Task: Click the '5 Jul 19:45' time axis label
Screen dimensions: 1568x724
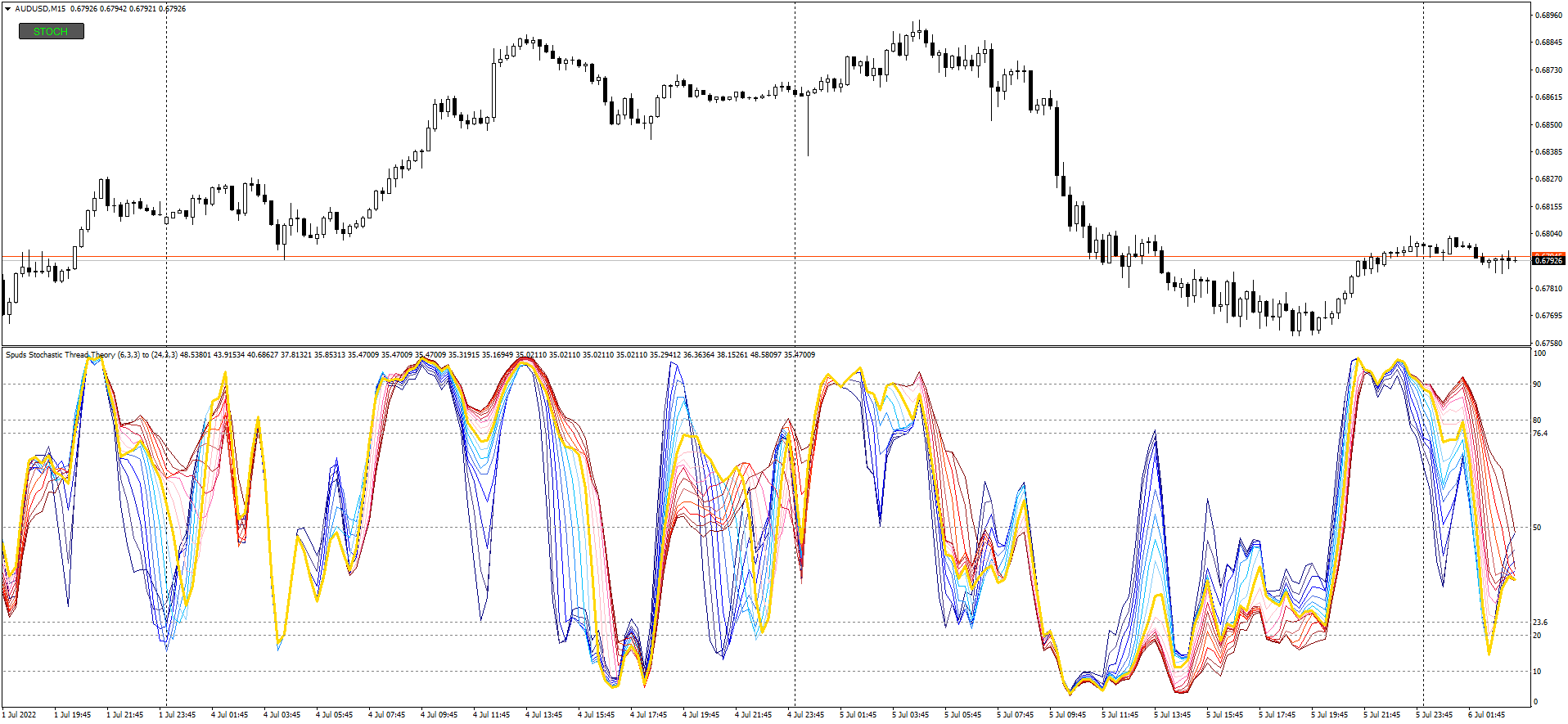Action: click(1330, 715)
